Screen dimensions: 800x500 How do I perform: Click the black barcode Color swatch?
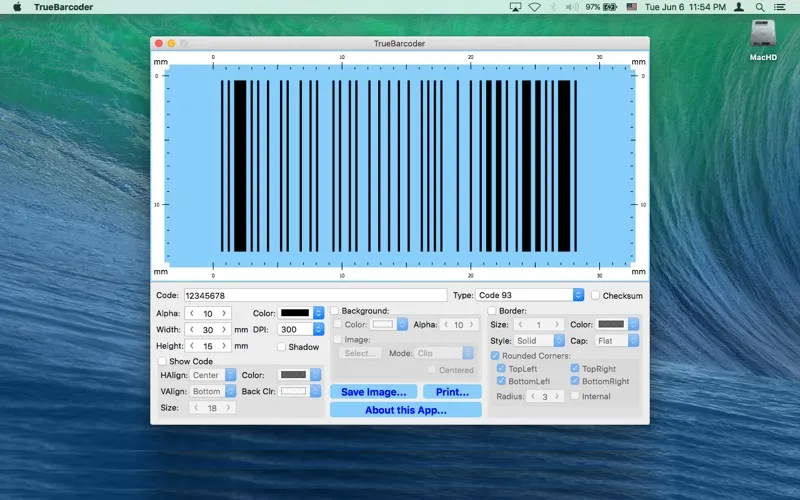coord(295,313)
